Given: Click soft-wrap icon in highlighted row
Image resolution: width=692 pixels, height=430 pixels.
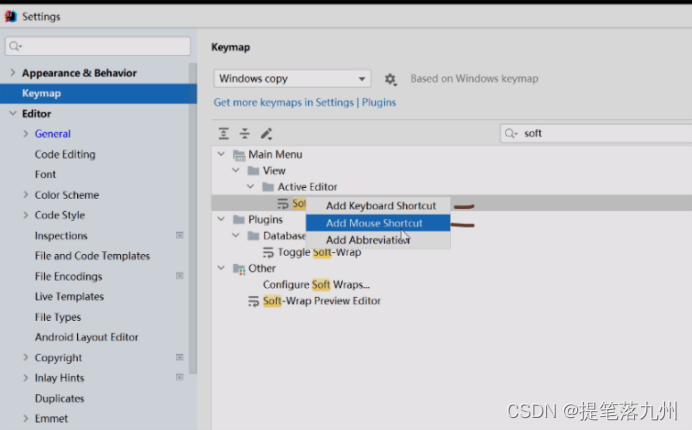Looking at the screenshot, I should tap(282, 204).
